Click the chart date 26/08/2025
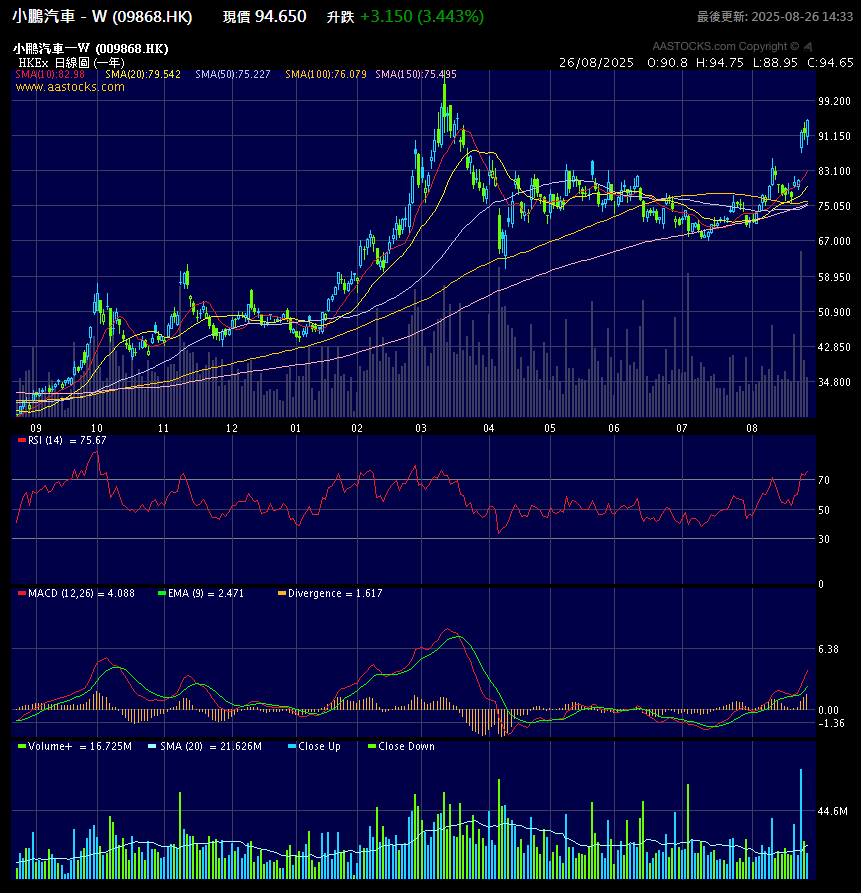Viewport: 861px width, 893px height. tap(596, 63)
